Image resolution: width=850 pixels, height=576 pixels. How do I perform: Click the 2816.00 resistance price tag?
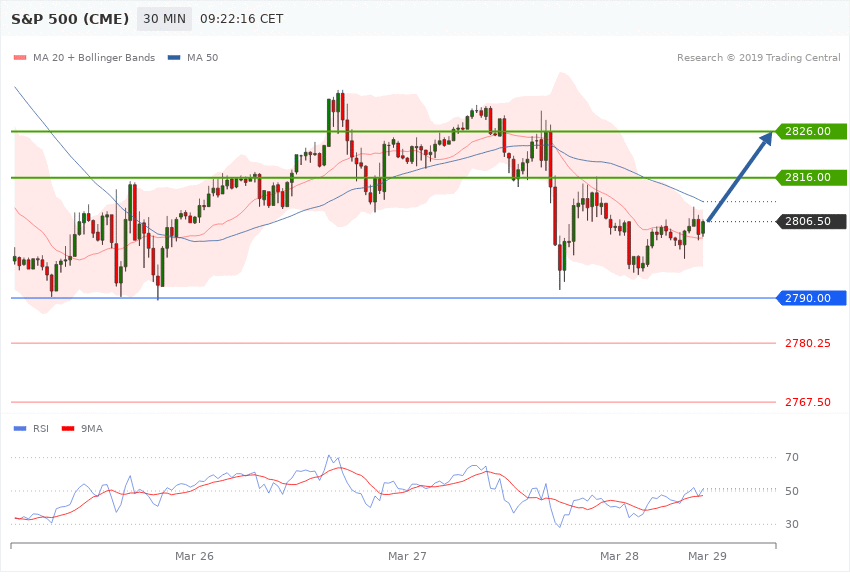[x=811, y=177]
